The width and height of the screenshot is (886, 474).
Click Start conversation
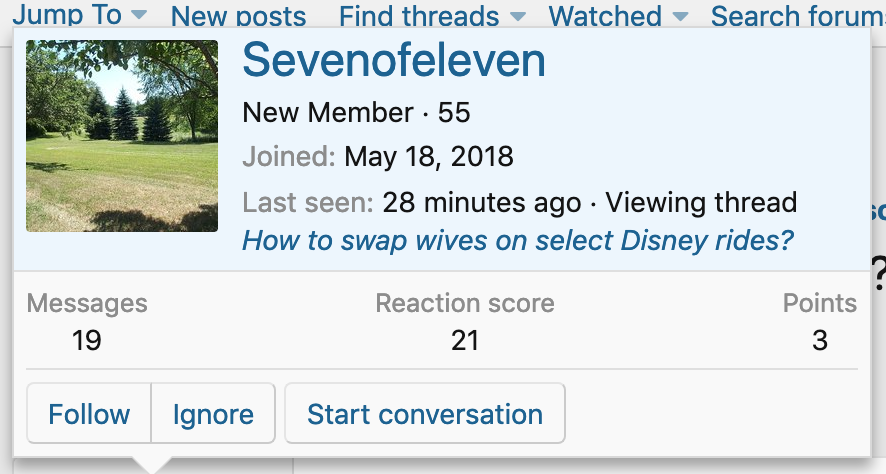pyautogui.click(x=425, y=414)
